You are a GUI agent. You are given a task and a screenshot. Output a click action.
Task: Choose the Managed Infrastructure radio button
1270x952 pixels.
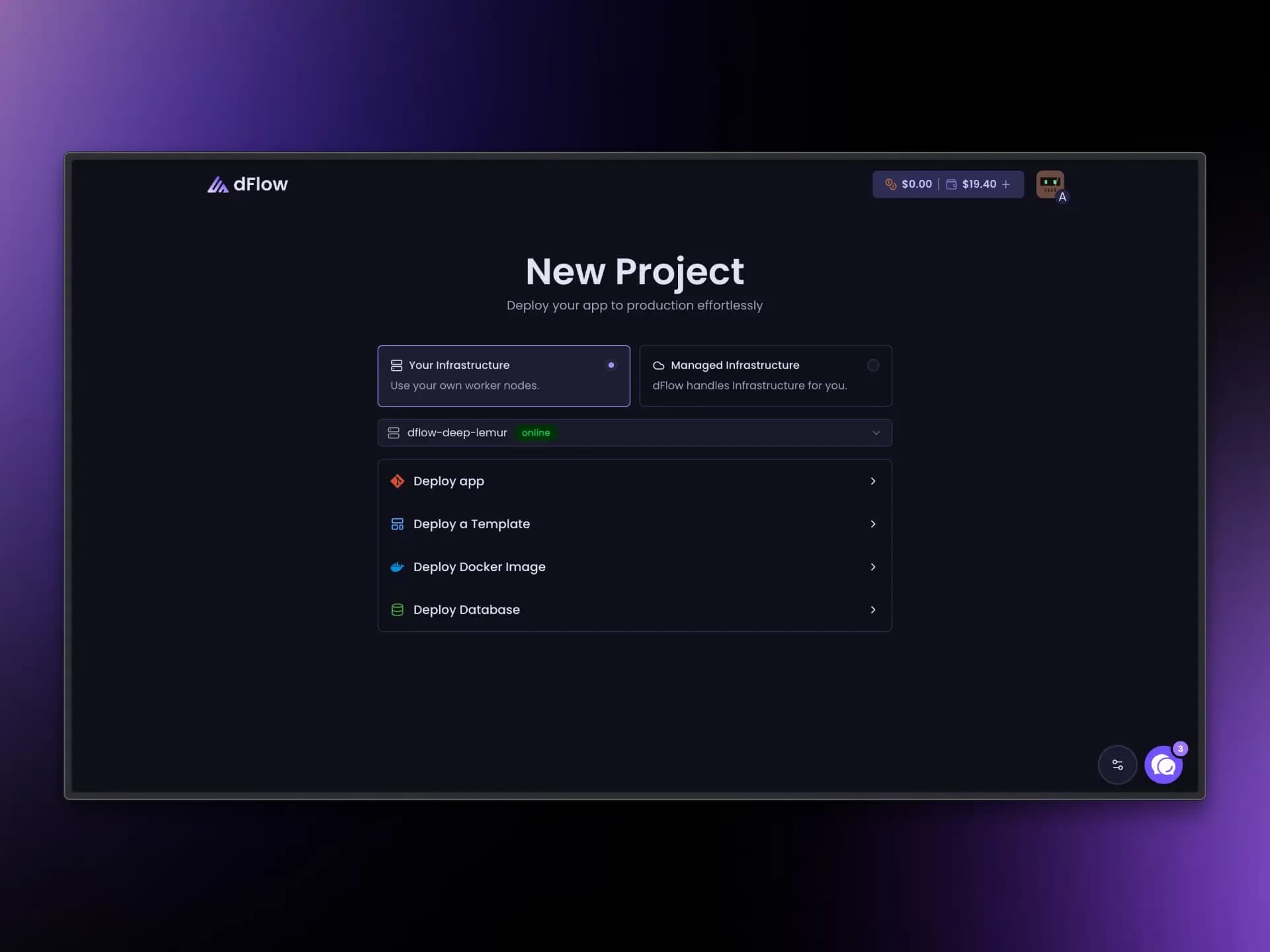click(x=872, y=365)
